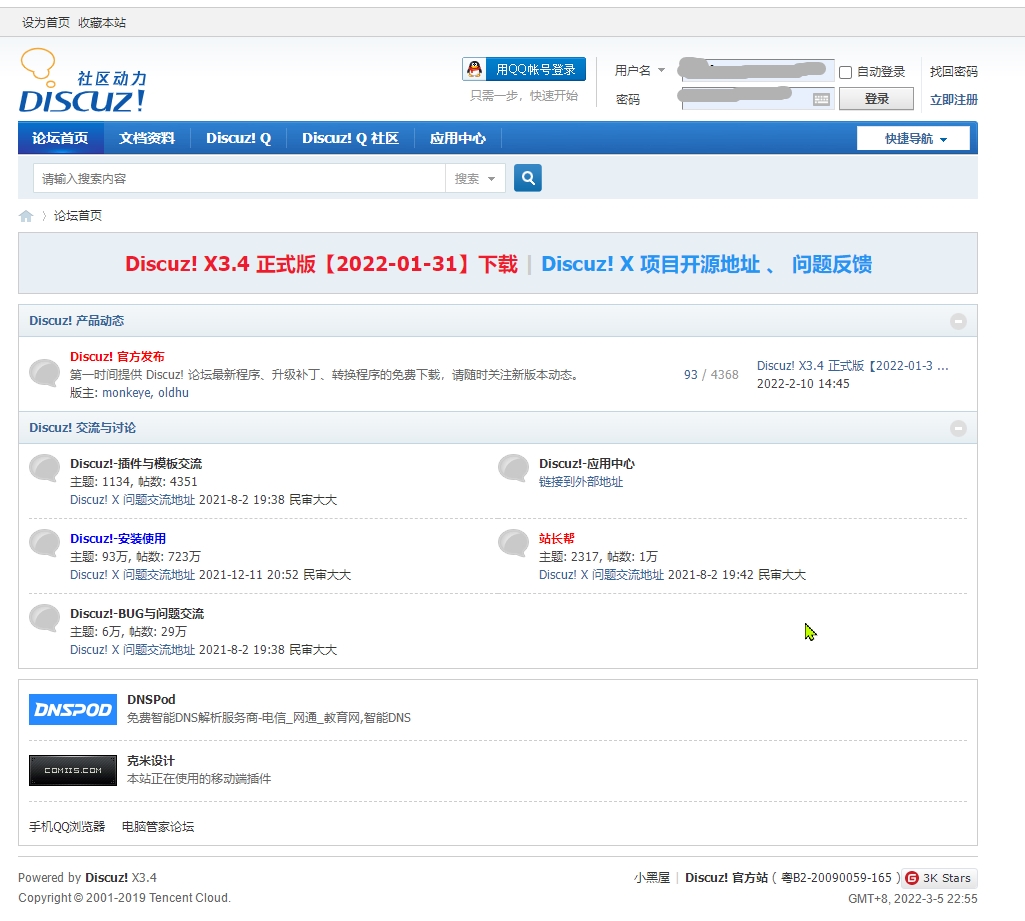Screen dimensions: 1025x921
Task: Click the forum icon beside Discuz!-应用中心
Action: coord(514,469)
